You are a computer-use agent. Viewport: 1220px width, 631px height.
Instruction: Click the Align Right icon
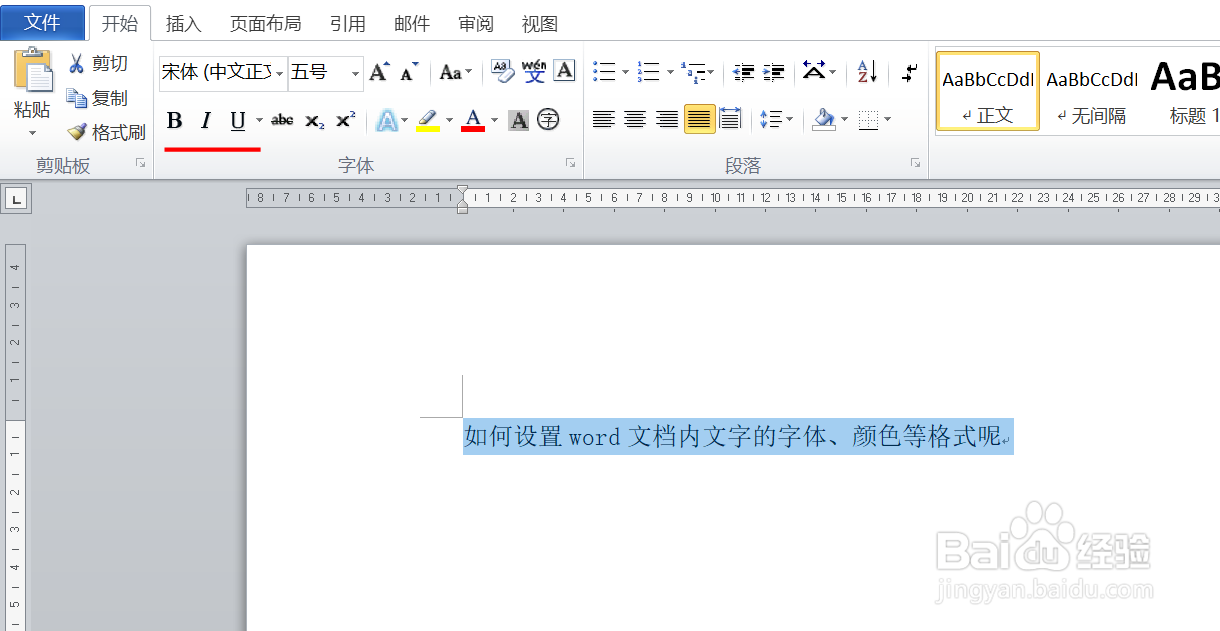pos(667,120)
